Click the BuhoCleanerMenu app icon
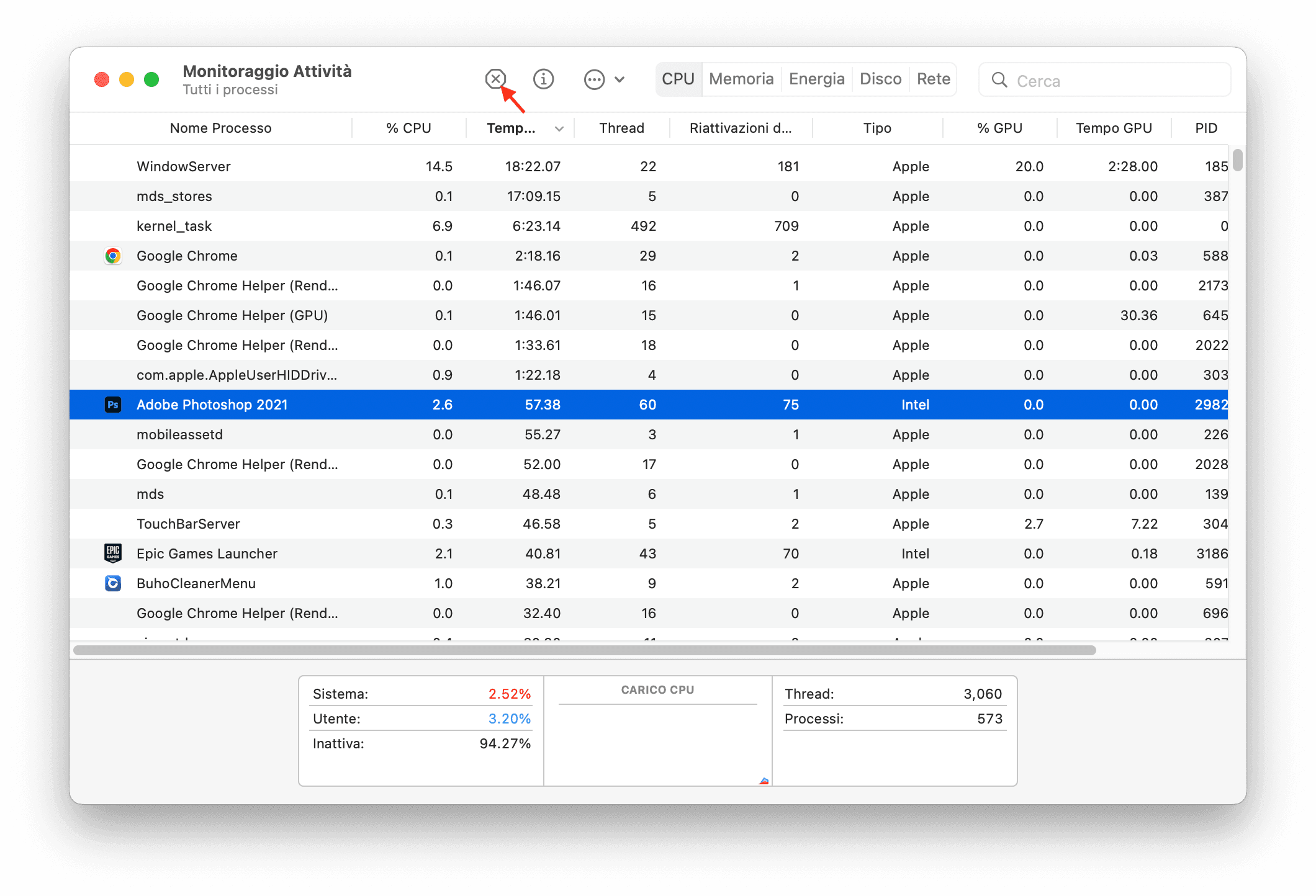 point(113,583)
